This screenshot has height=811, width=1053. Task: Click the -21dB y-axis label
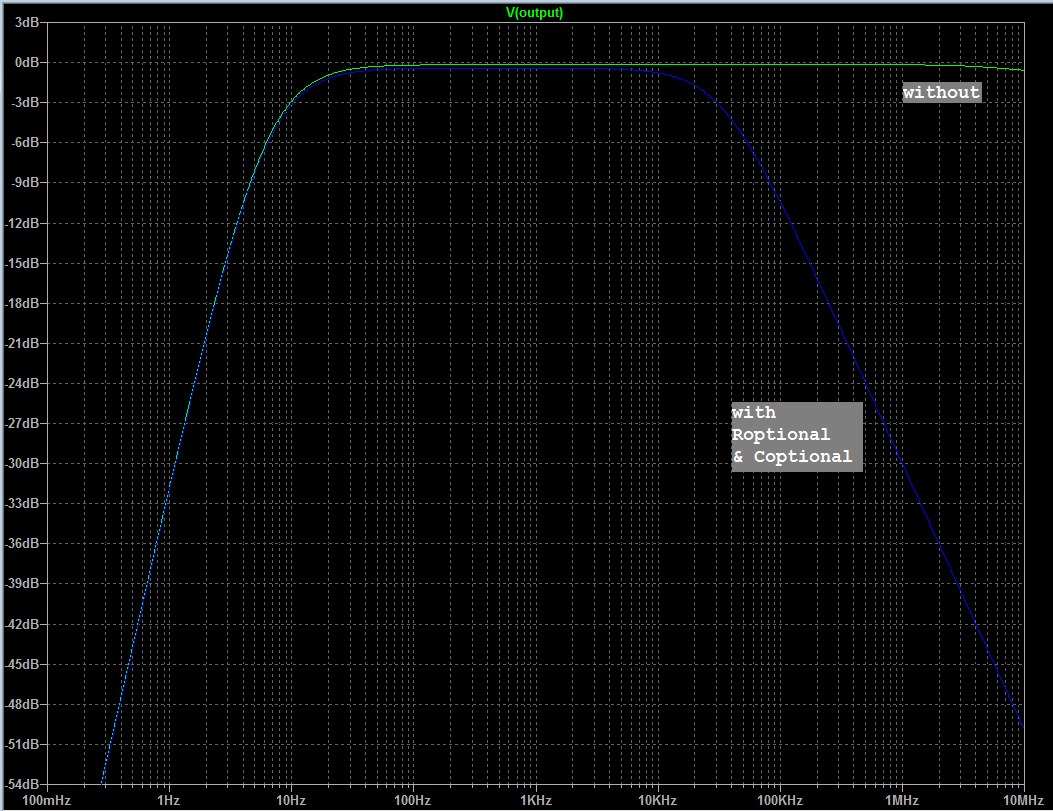(22, 344)
